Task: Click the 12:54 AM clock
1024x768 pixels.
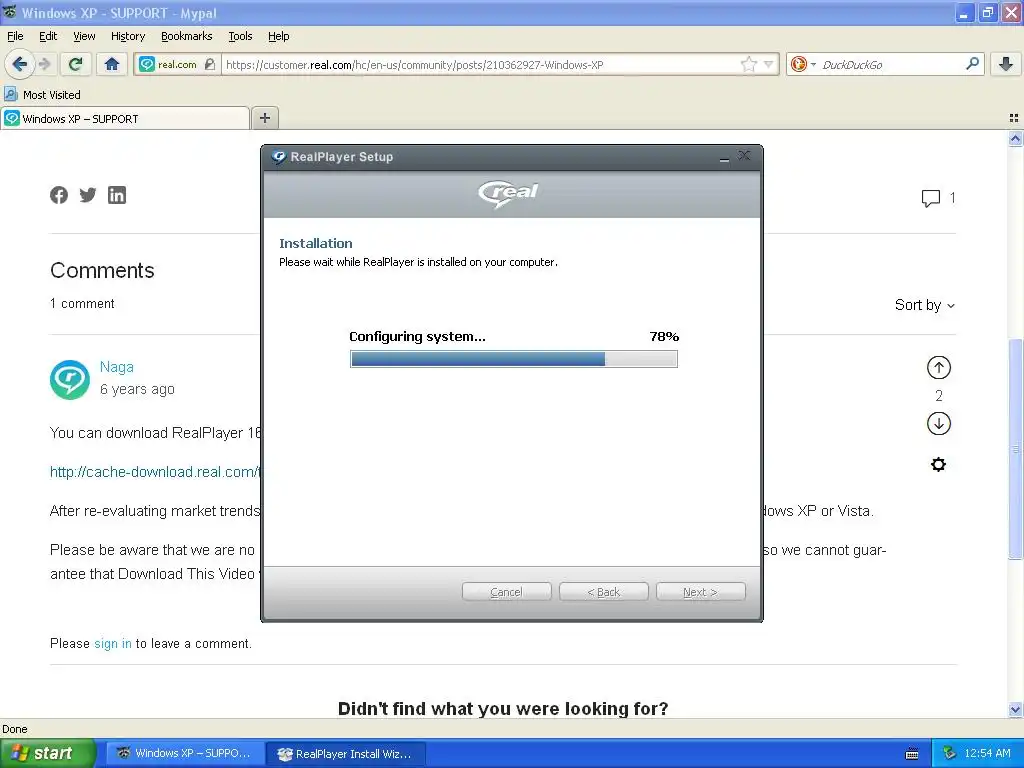Action: (987, 753)
